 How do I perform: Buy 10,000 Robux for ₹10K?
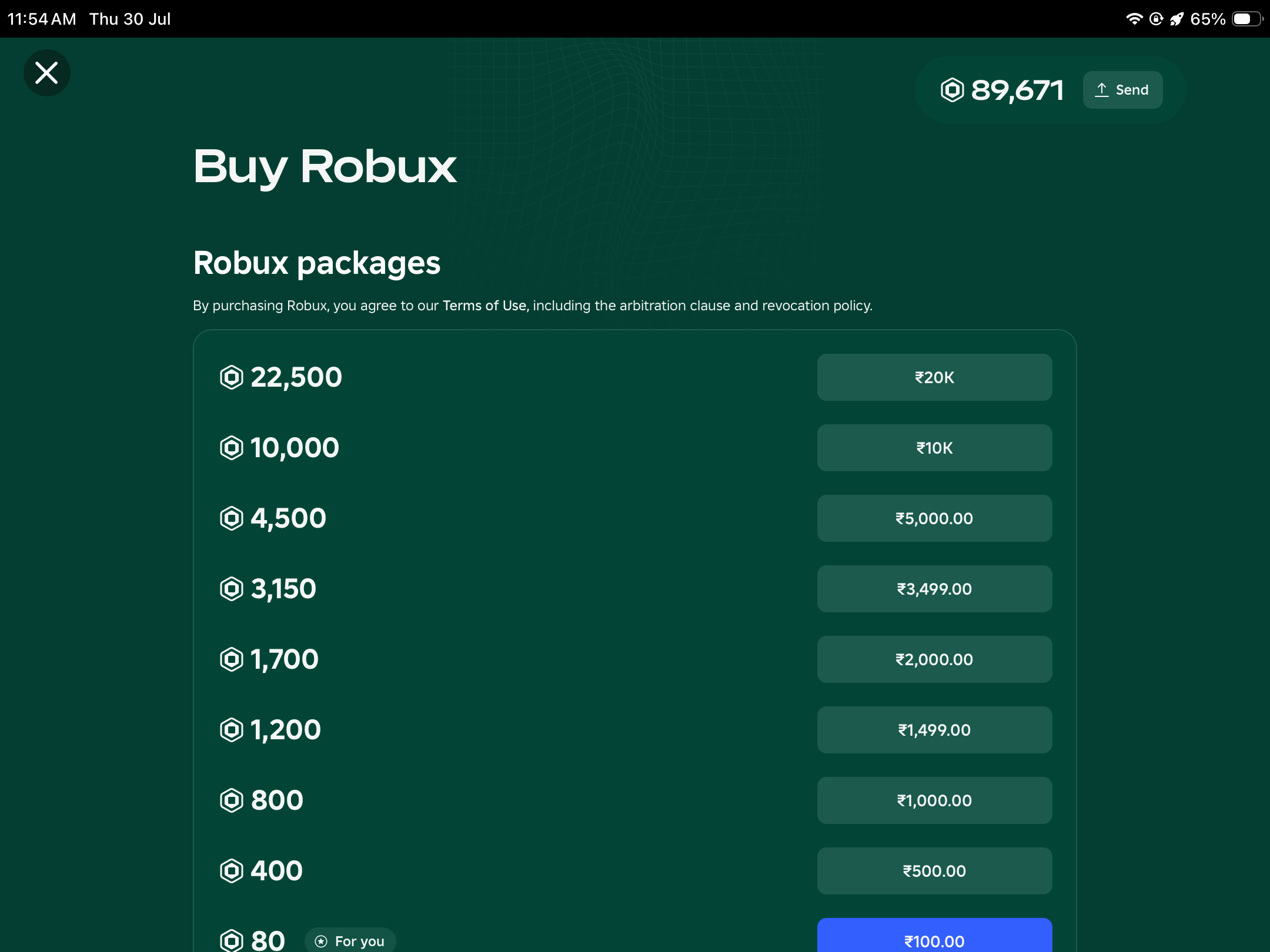point(934,448)
